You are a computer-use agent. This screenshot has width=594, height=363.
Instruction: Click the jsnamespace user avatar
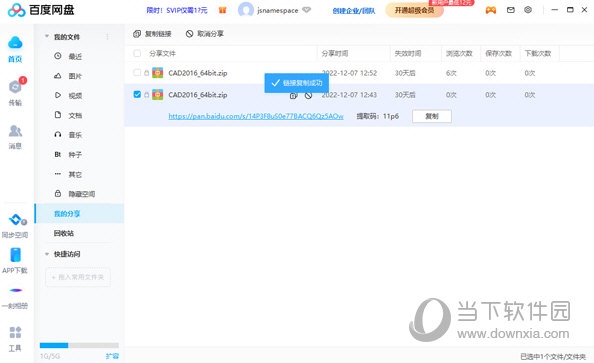coord(245,10)
